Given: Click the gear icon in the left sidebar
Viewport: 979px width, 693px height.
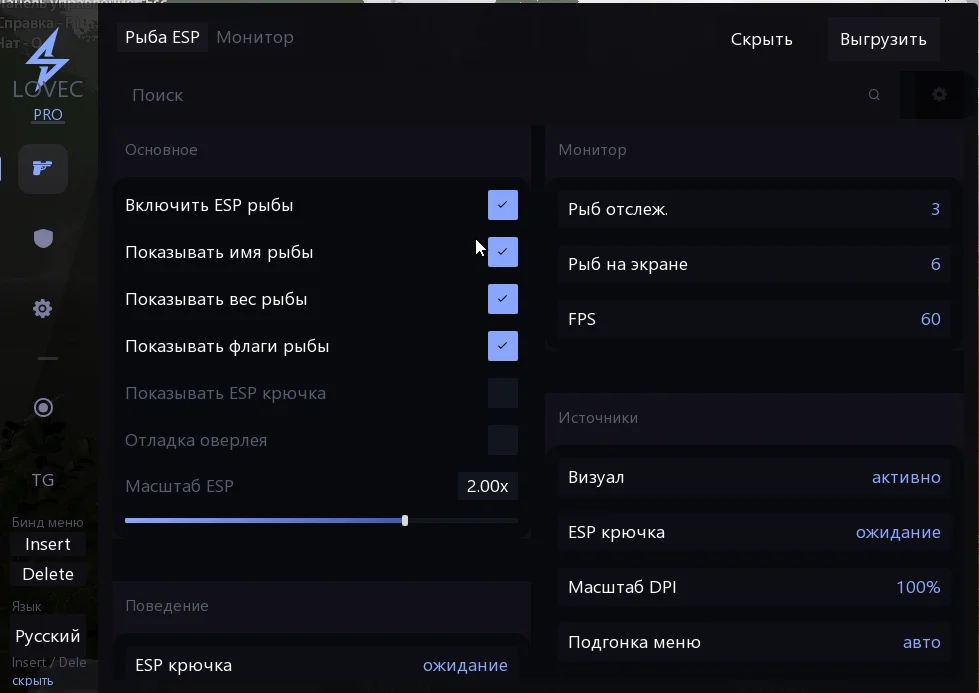Looking at the screenshot, I should 42,308.
